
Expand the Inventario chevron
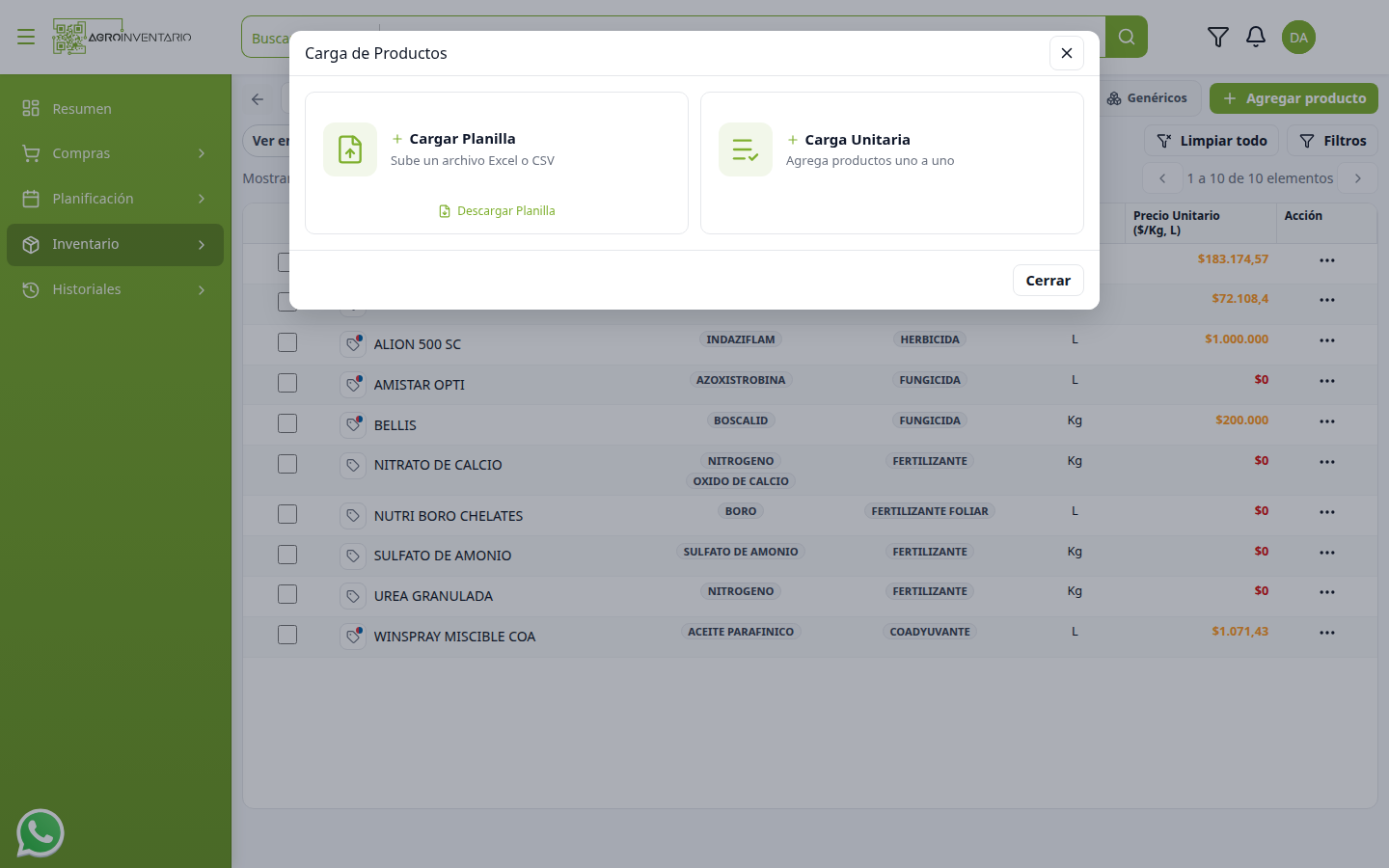coord(202,245)
